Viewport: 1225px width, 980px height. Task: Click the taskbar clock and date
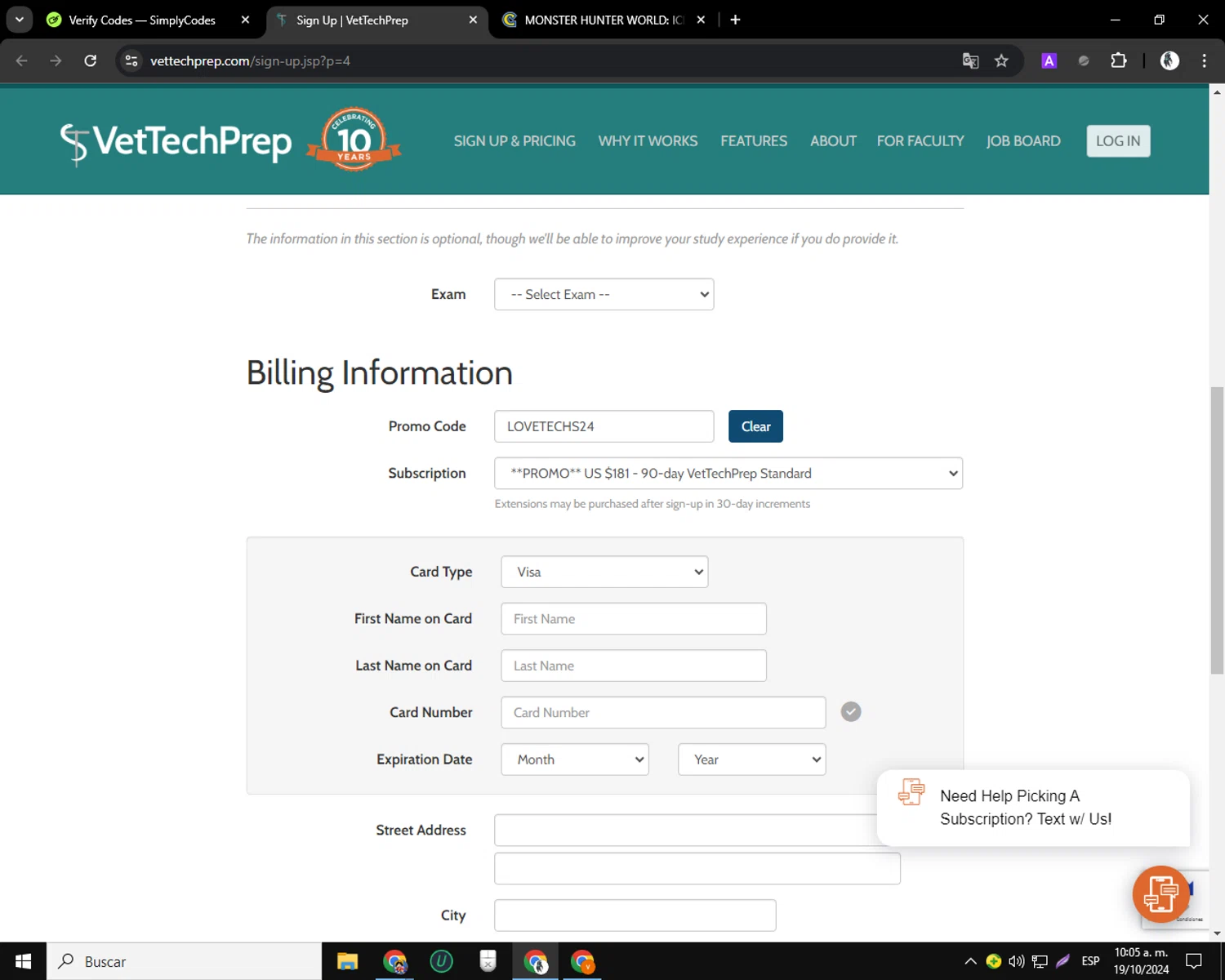click(x=1141, y=961)
